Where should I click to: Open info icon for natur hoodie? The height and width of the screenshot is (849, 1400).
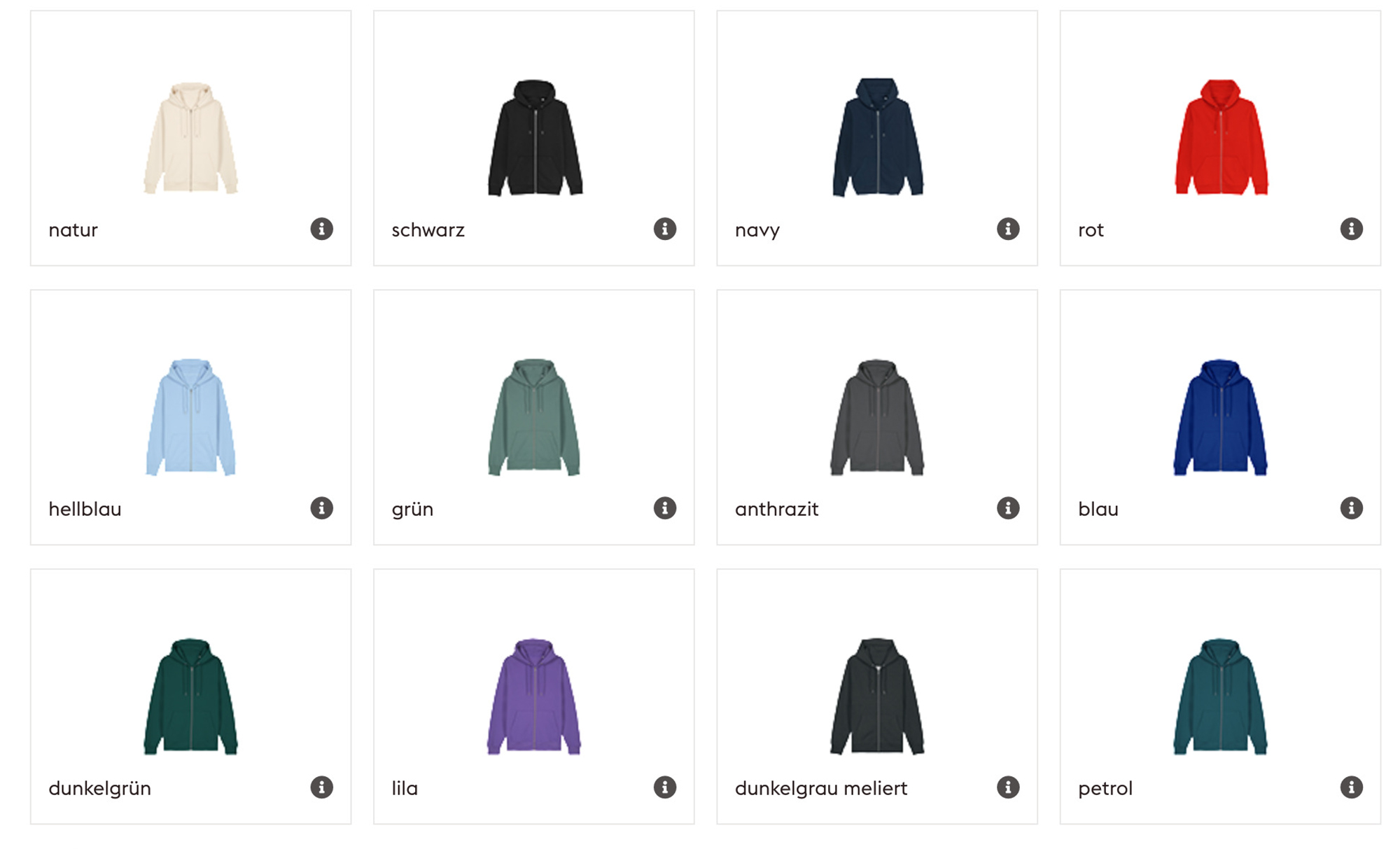(x=321, y=229)
